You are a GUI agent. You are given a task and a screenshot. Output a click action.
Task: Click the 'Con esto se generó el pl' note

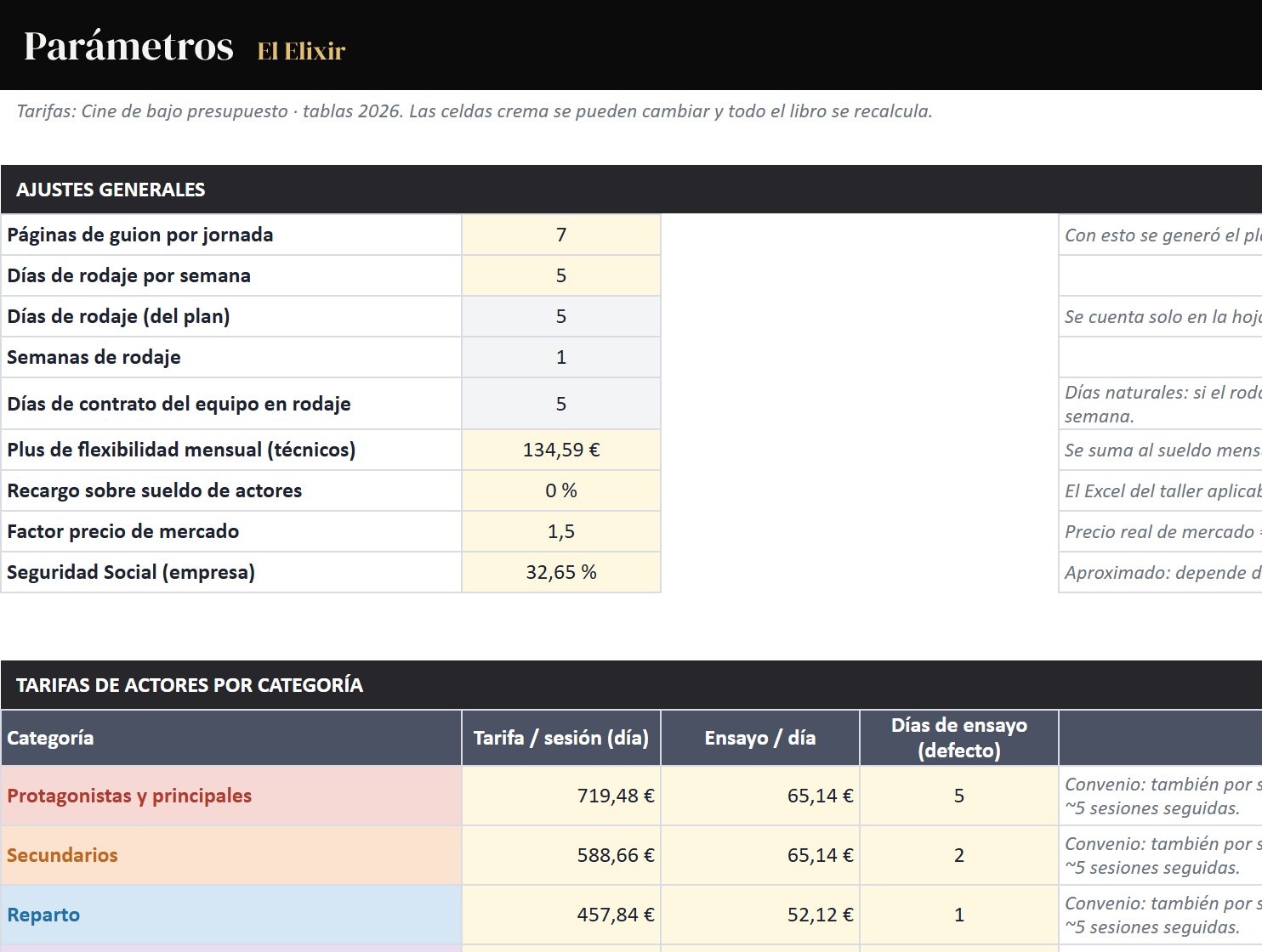(1161, 235)
